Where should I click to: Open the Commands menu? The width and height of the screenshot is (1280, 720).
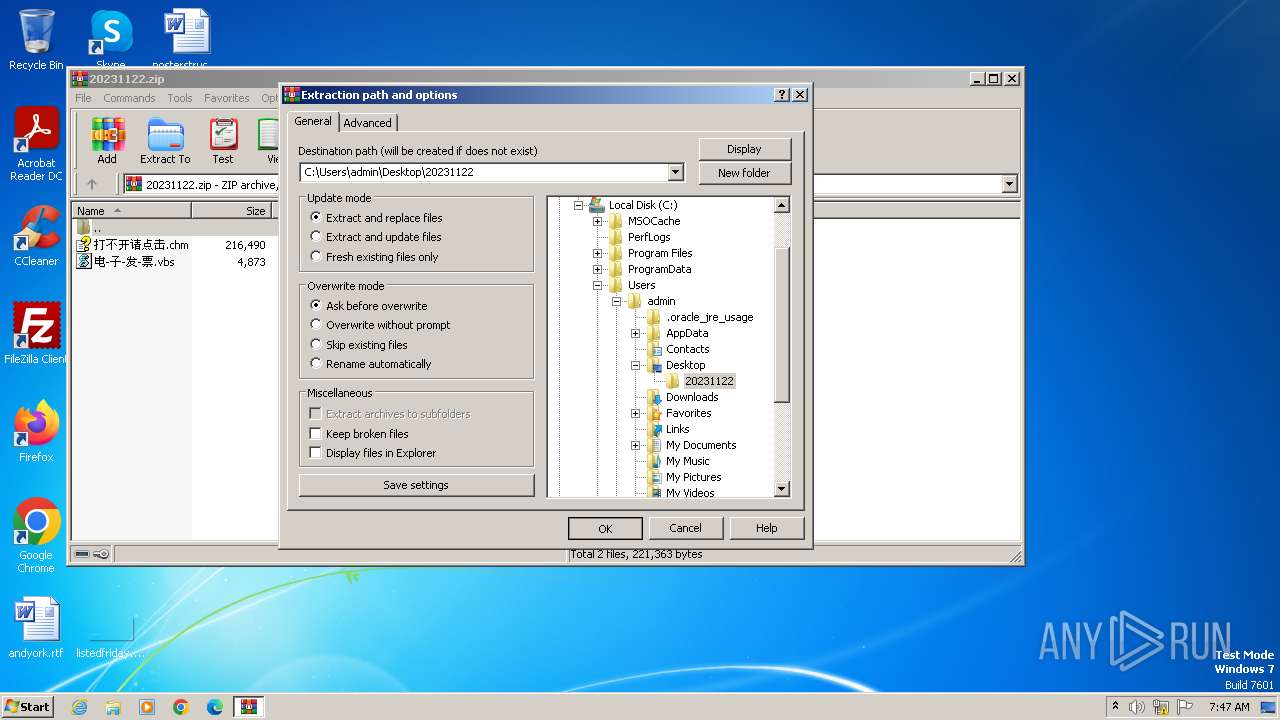coord(129,98)
